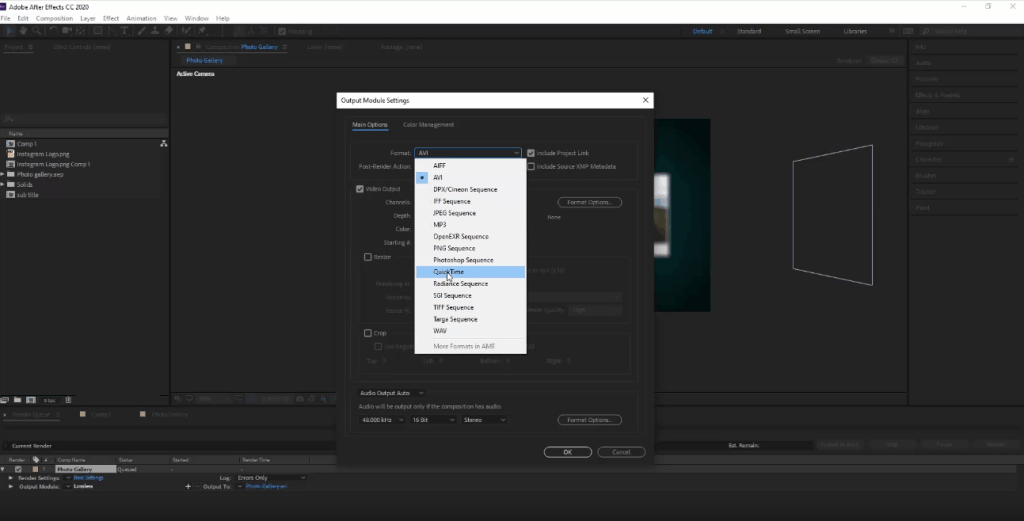Image resolution: width=1024 pixels, height=521 pixels.
Task: Select the Clone Stamp tool
Action: [x=155, y=31]
